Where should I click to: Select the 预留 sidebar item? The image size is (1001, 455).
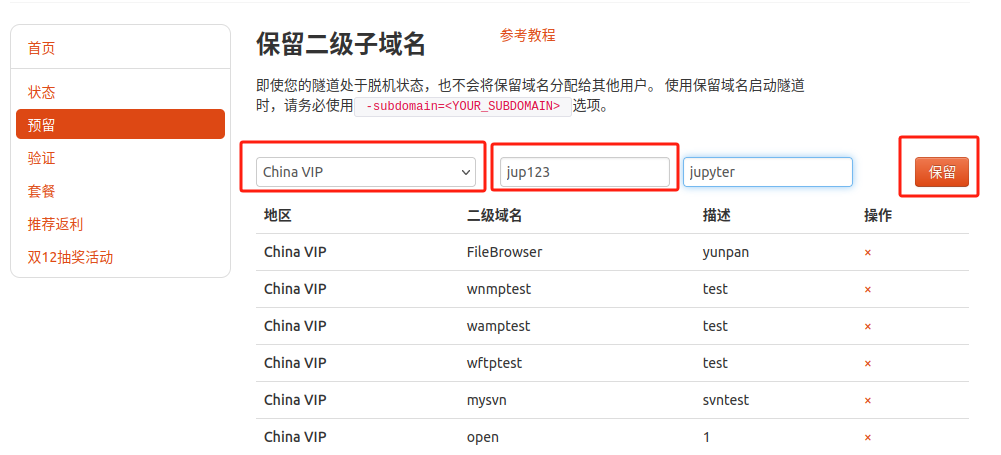121,124
